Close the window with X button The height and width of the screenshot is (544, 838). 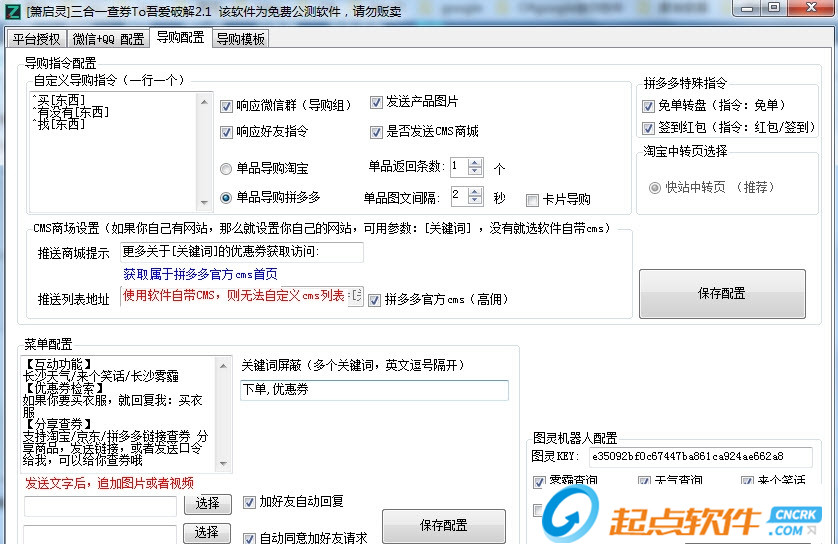pos(811,8)
